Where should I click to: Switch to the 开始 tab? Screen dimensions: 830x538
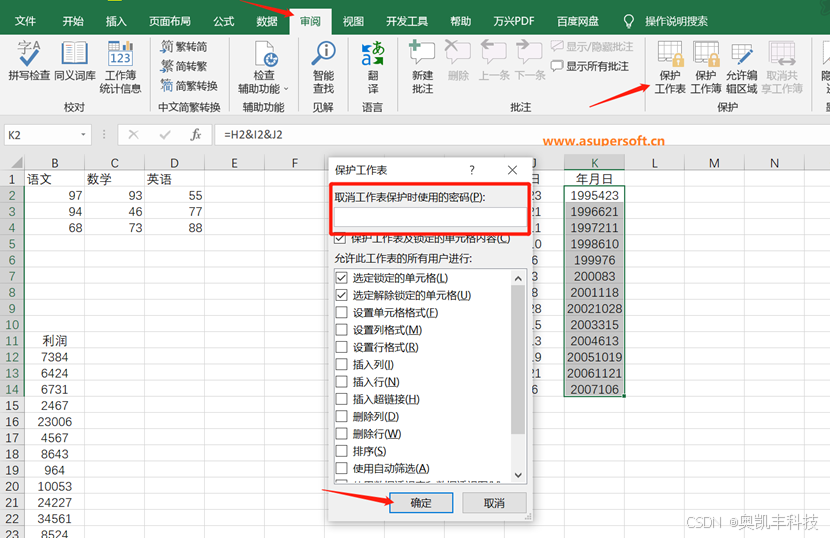pos(73,21)
